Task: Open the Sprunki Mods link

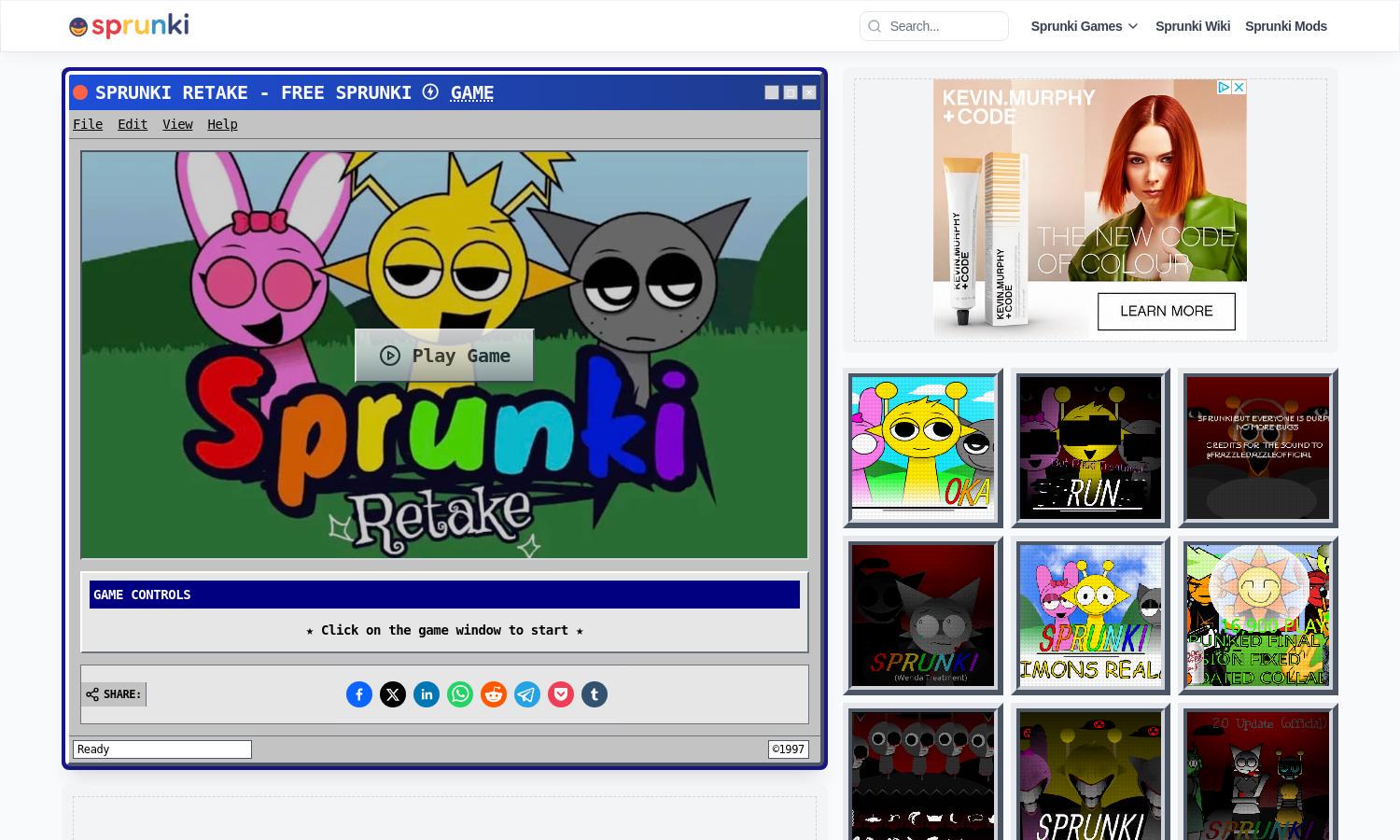Action: (x=1286, y=26)
